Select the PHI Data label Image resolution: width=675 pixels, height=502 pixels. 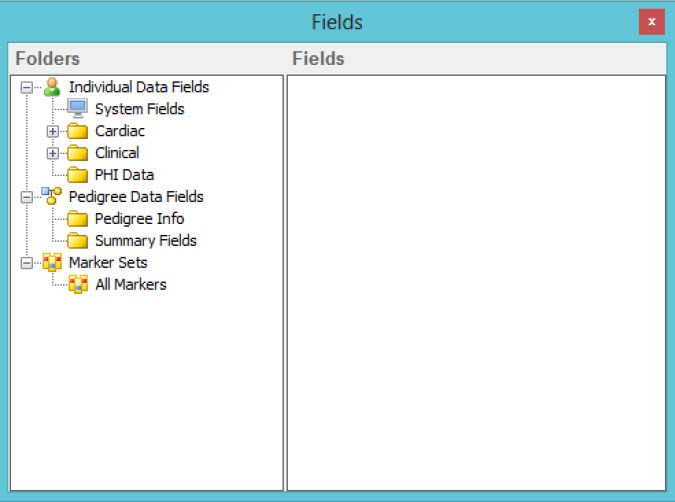(x=124, y=175)
